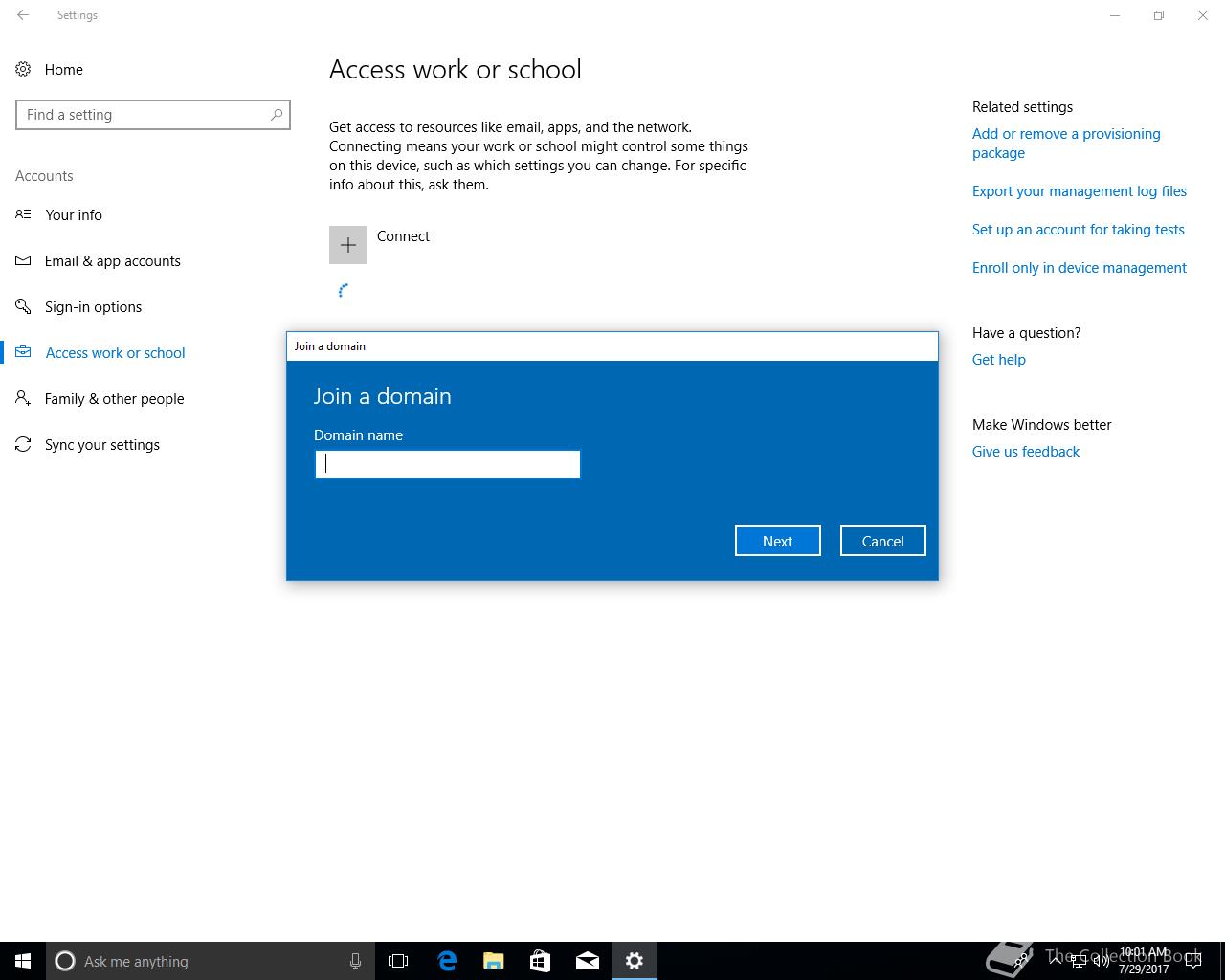The width and height of the screenshot is (1225, 980).
Task: Click Enroll only in device management
Action: [1080, 268]
